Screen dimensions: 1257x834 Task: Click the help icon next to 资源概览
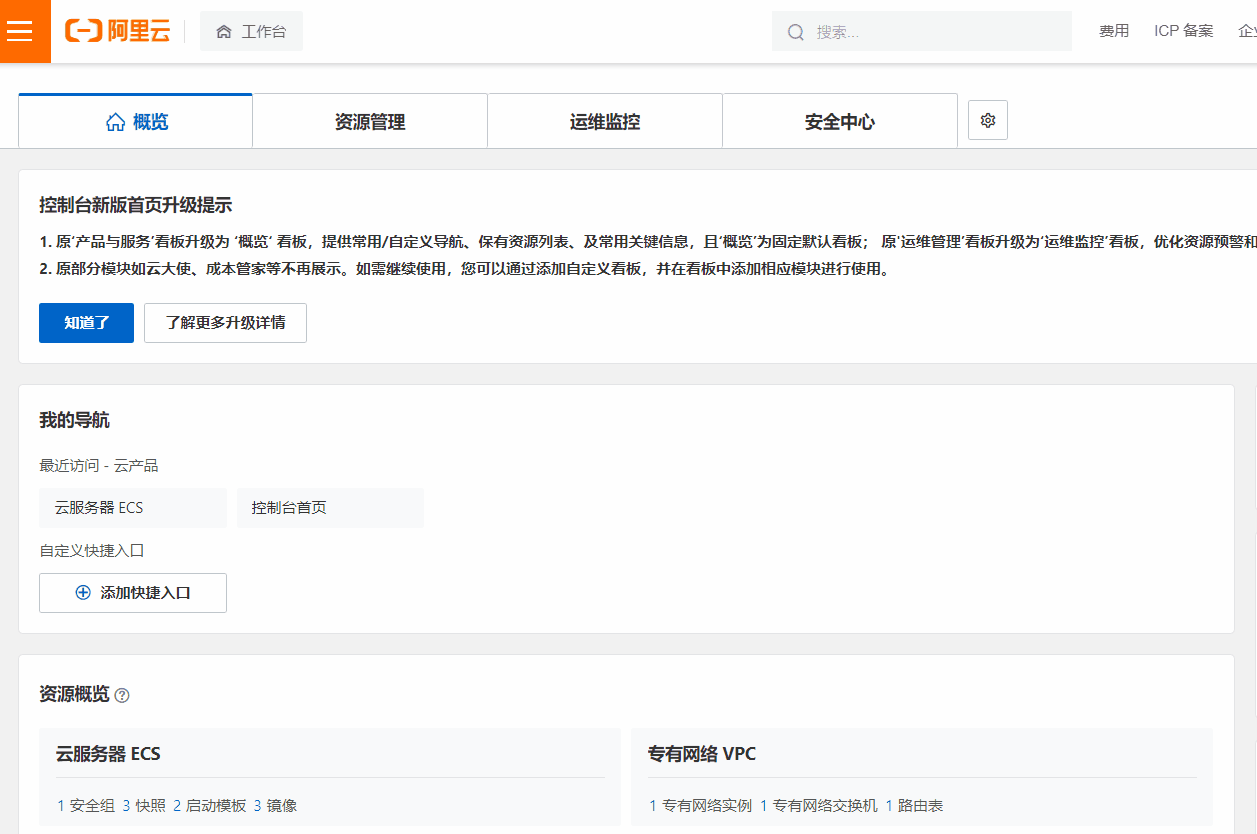pos(122,695)
